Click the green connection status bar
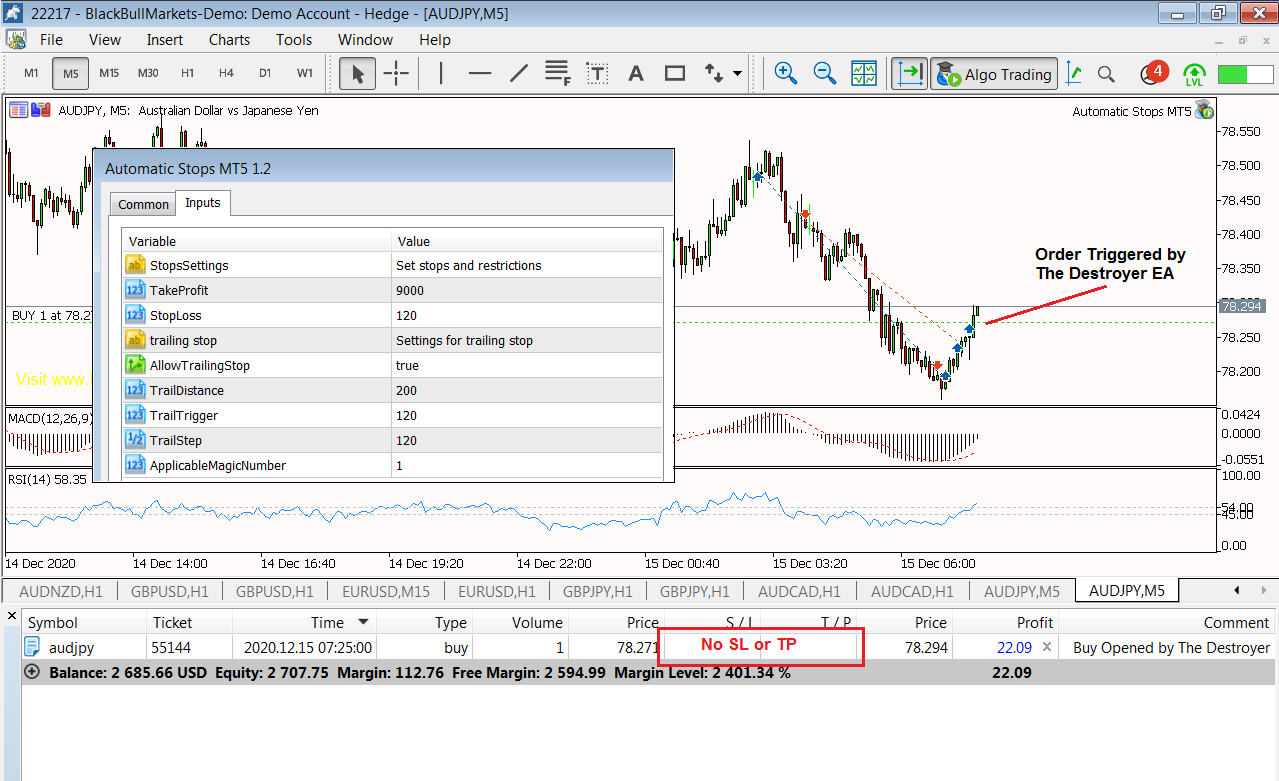 (x=1245, y=74)
